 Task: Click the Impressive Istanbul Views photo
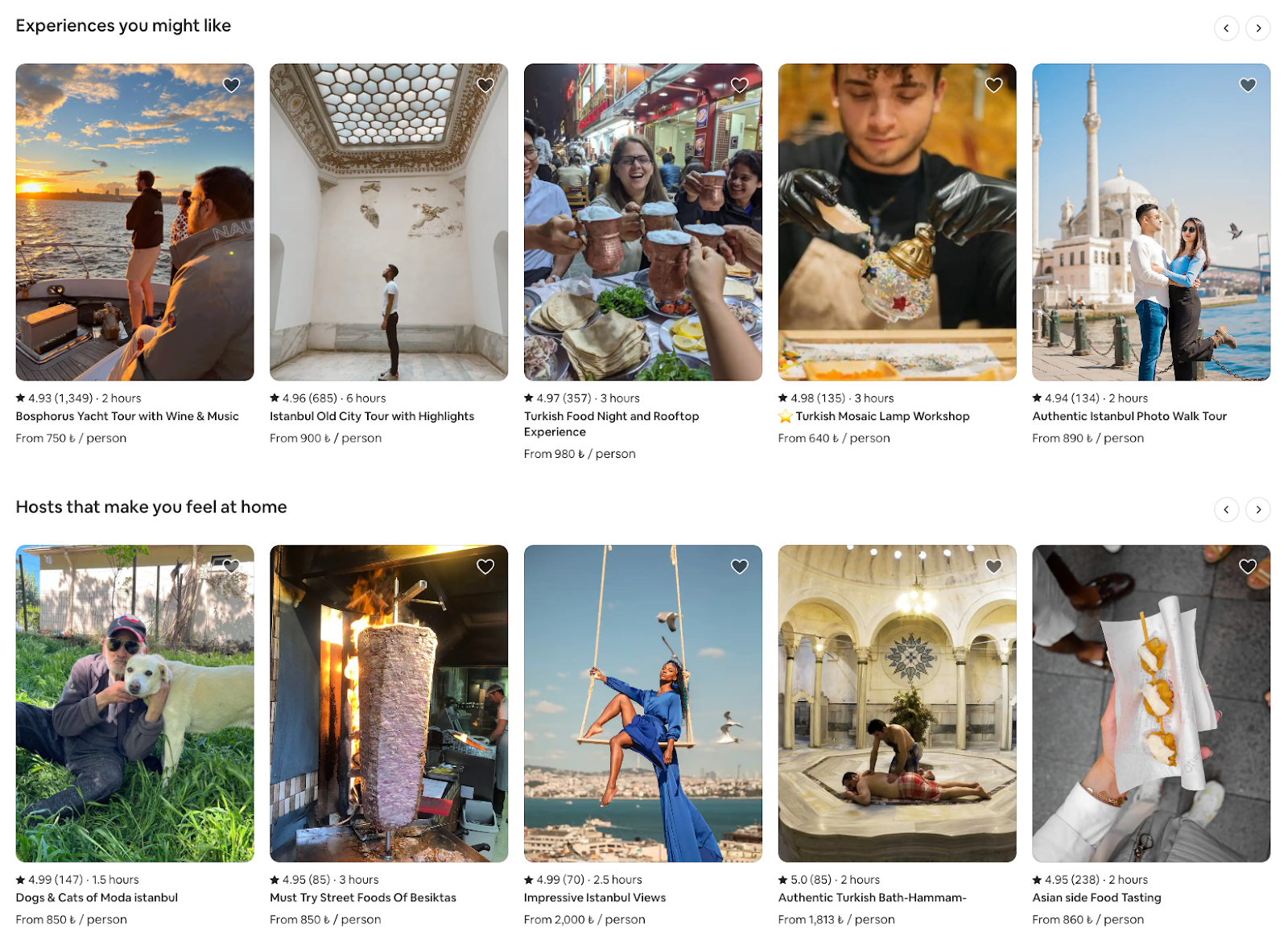(x=643, y=703)
